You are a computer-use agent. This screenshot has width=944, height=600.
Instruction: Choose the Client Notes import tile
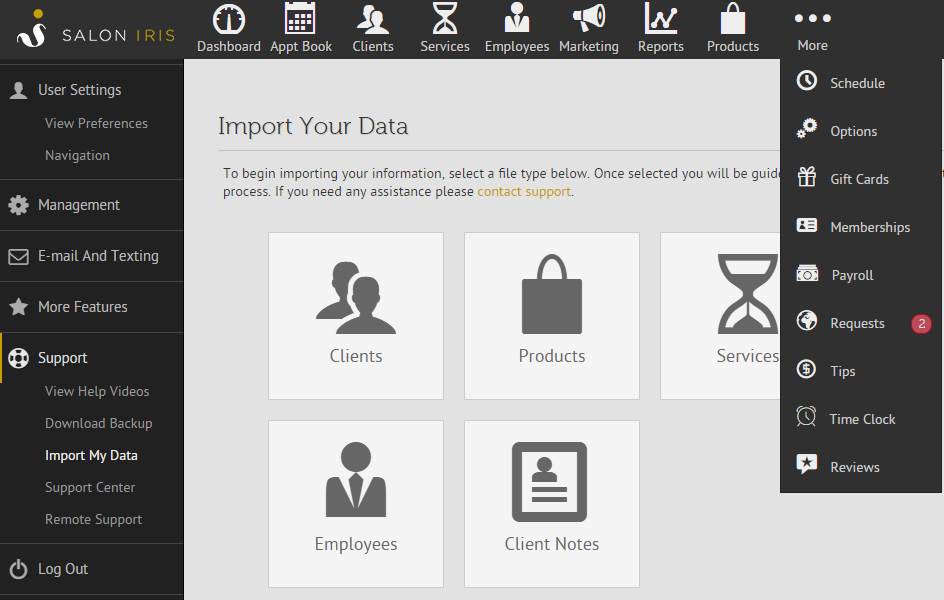click(x=552, y=504)
